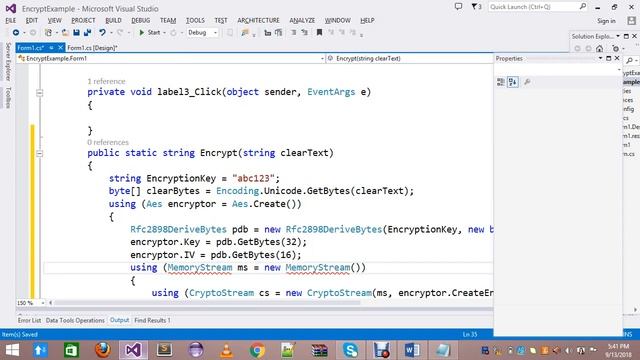Open the Debug configuration dropdown

click(x=202, y=33)
